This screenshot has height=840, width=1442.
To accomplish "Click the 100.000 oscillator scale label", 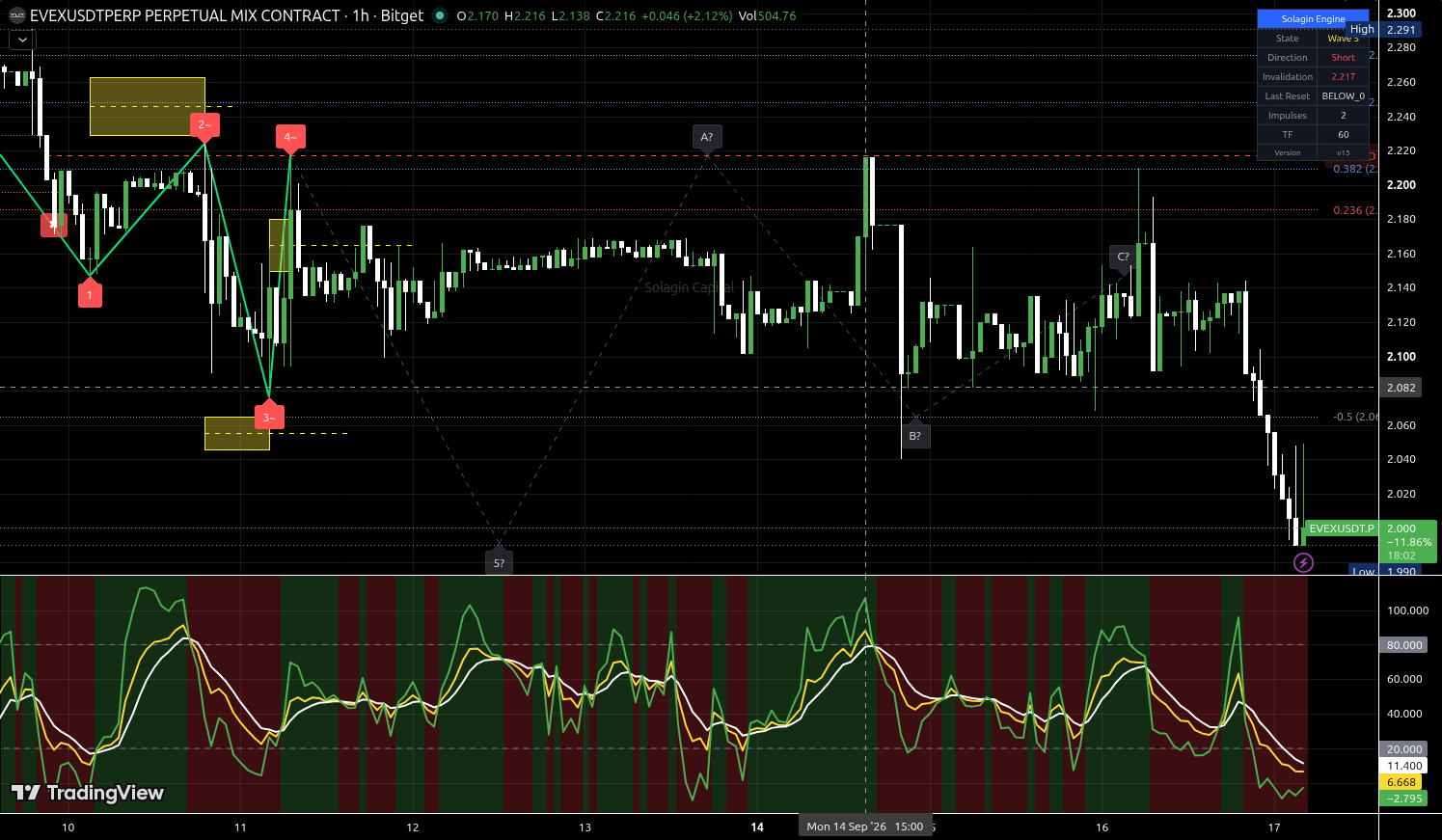I will (x=1407, y=610).
